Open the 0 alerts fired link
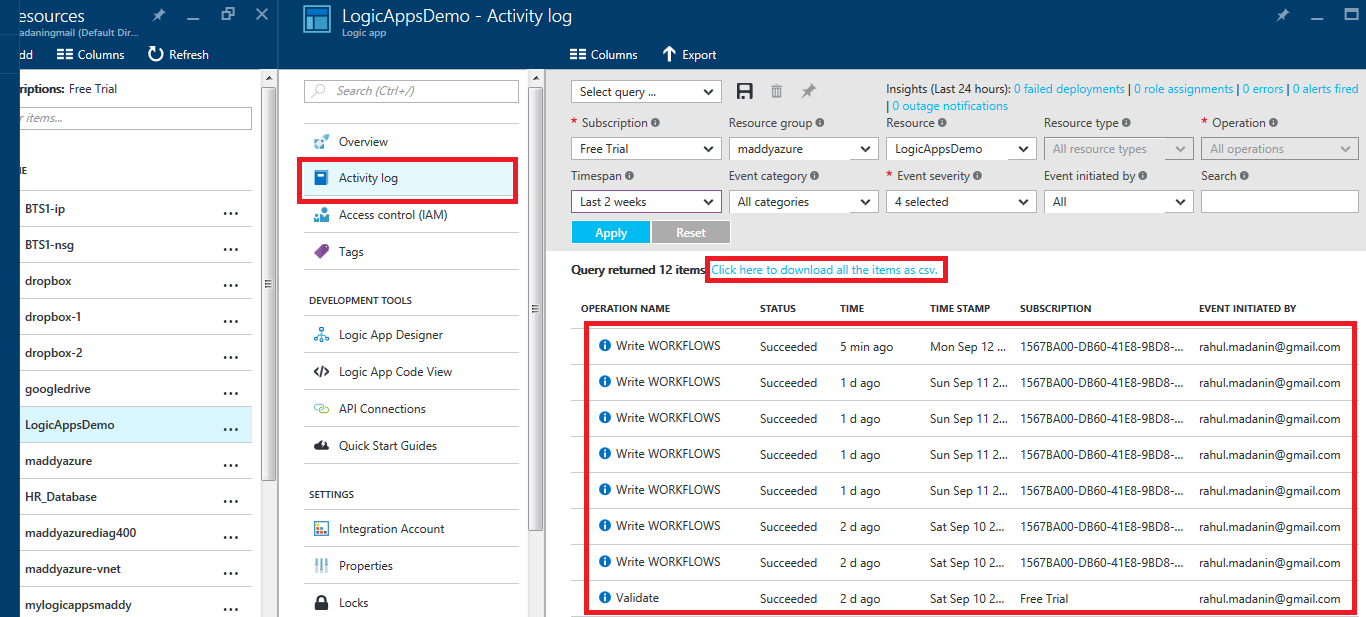Screen dimensions: 1366x617 click(x=1325, y=89)
